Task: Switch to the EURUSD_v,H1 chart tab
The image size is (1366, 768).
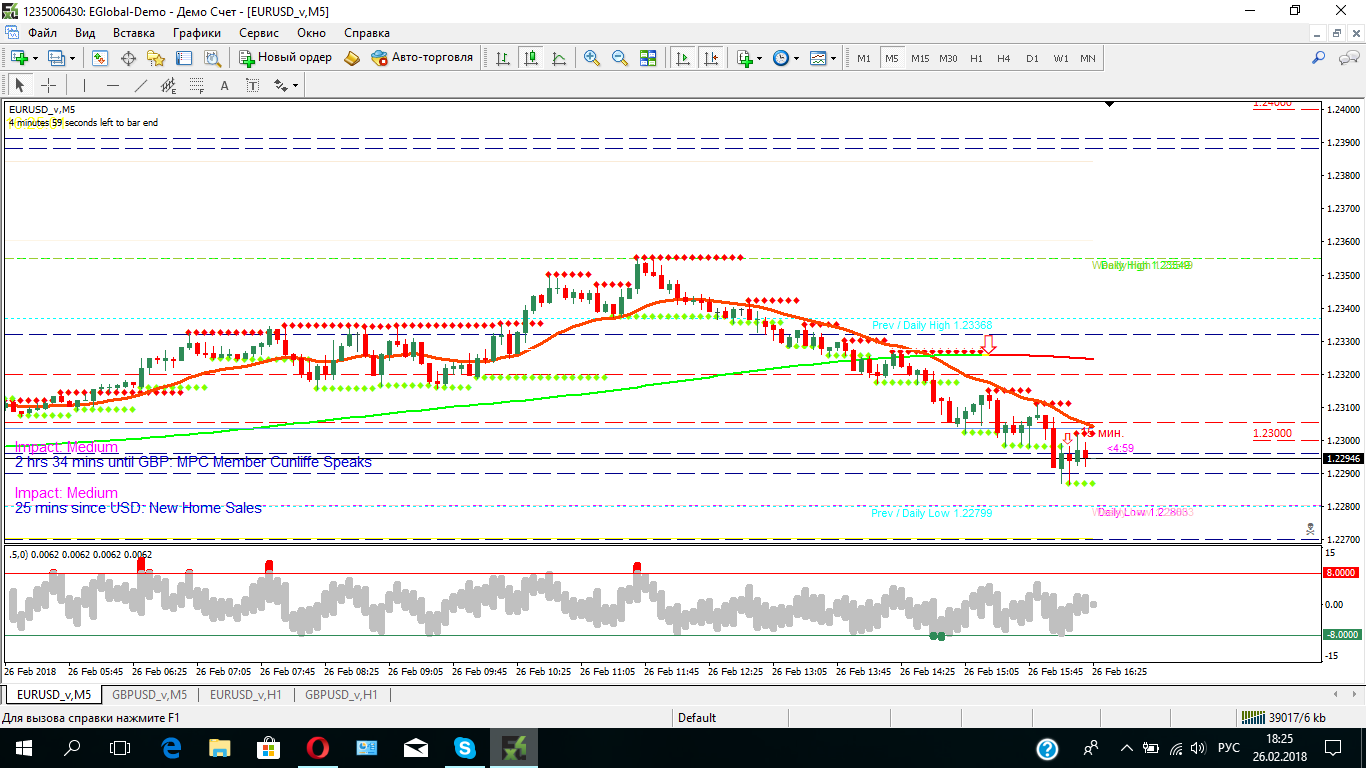Action: tap(246, 694)
